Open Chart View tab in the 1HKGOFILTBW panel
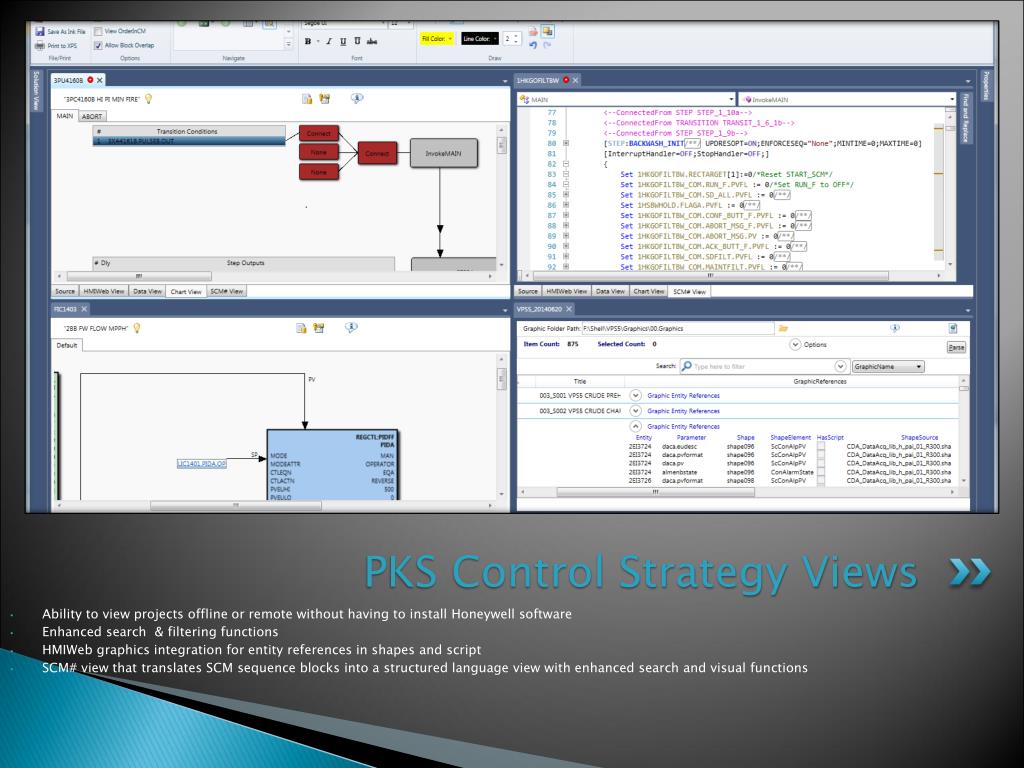The image size is (1024, 768). point(648,291)
